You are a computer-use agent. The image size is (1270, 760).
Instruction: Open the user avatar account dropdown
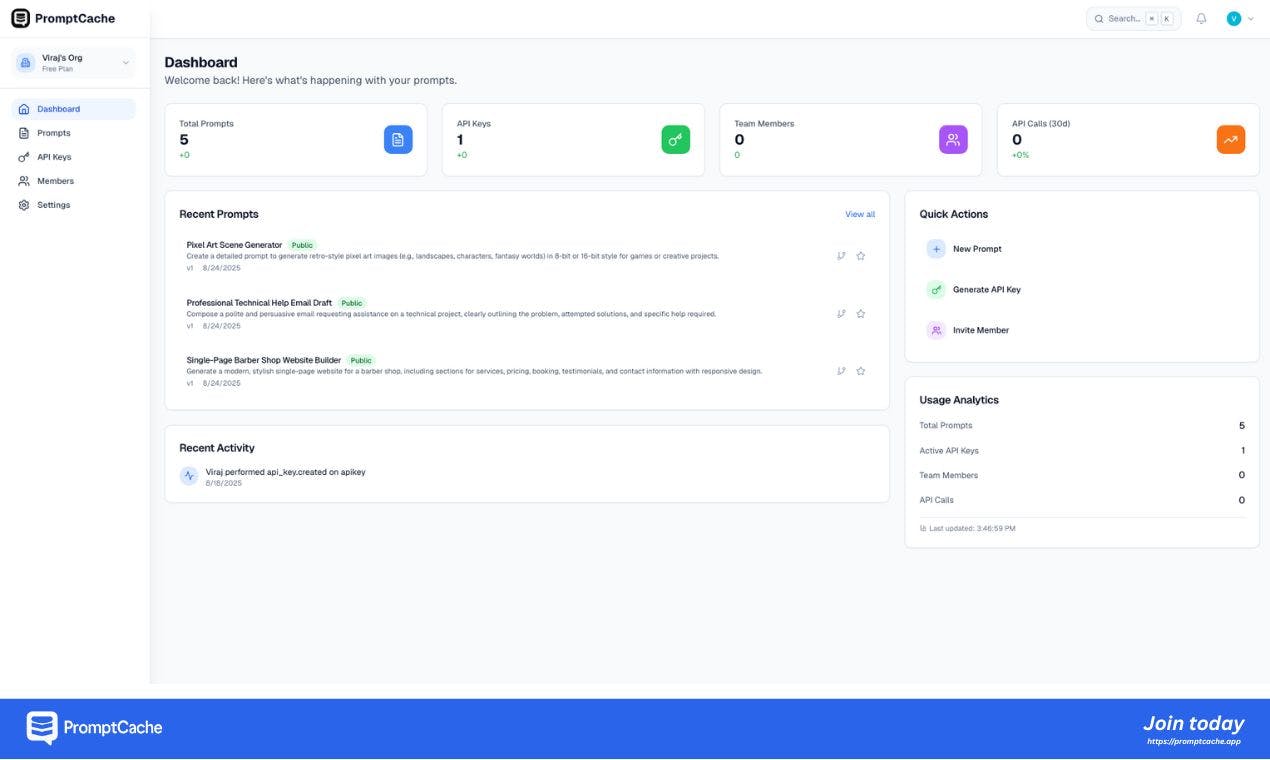click(x=1240, y=19)
